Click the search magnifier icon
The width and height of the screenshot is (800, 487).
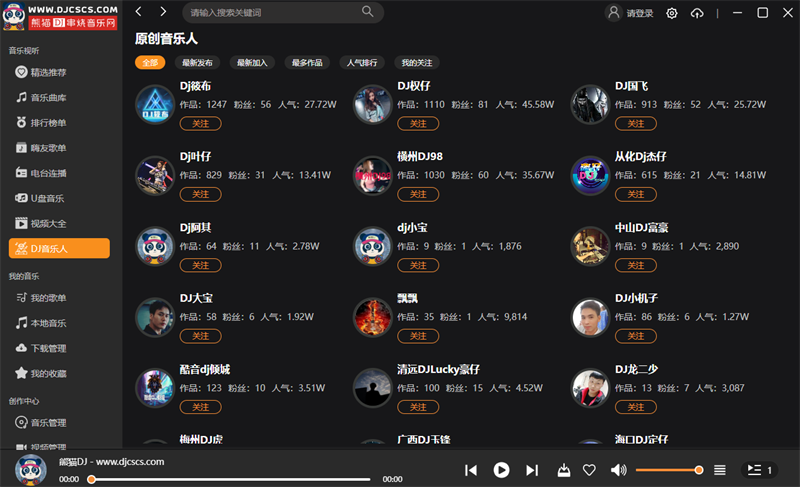click(367, 12)
